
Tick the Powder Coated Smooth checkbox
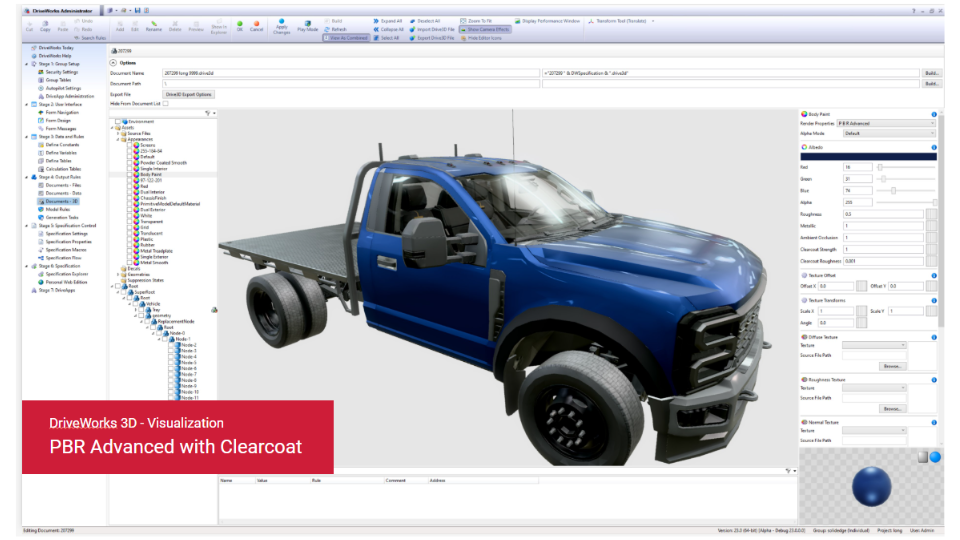pos(130,163)
